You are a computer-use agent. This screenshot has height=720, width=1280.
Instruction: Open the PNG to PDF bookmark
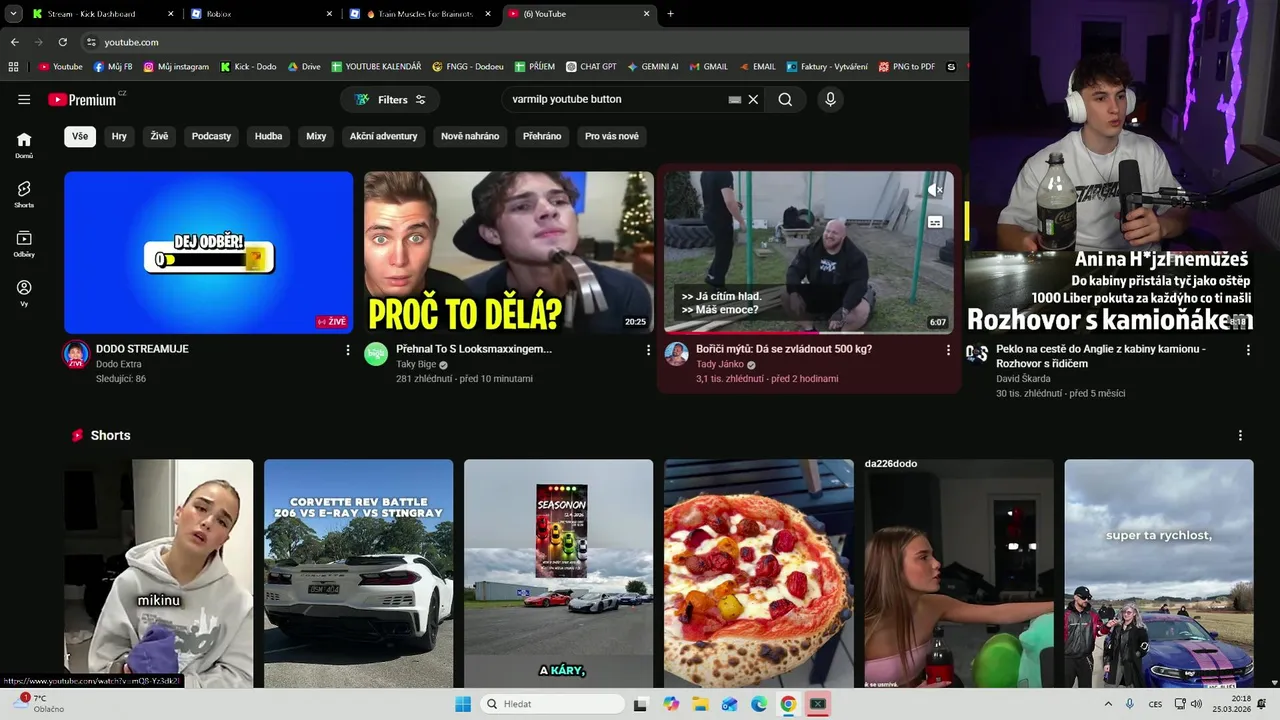[906, 67]
